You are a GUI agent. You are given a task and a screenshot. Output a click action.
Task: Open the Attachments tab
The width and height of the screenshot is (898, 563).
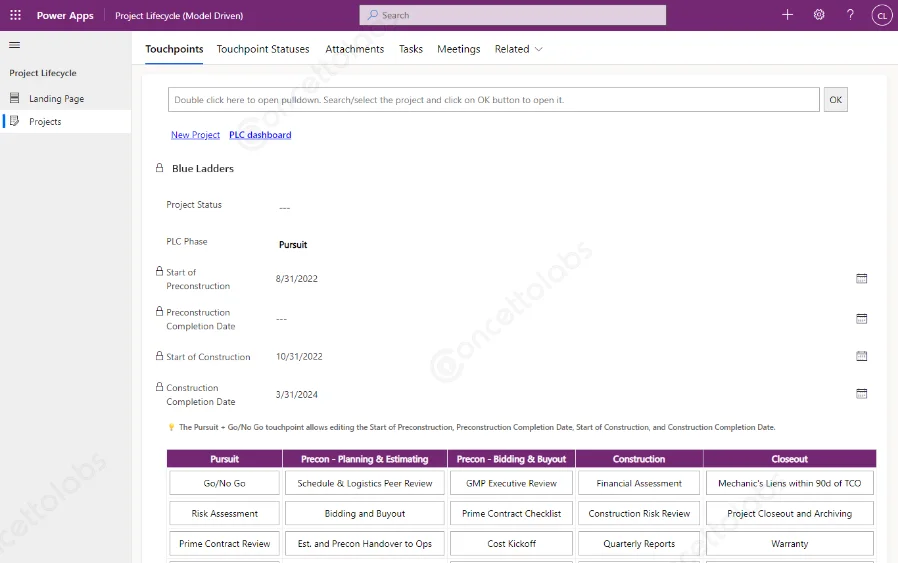354,49
